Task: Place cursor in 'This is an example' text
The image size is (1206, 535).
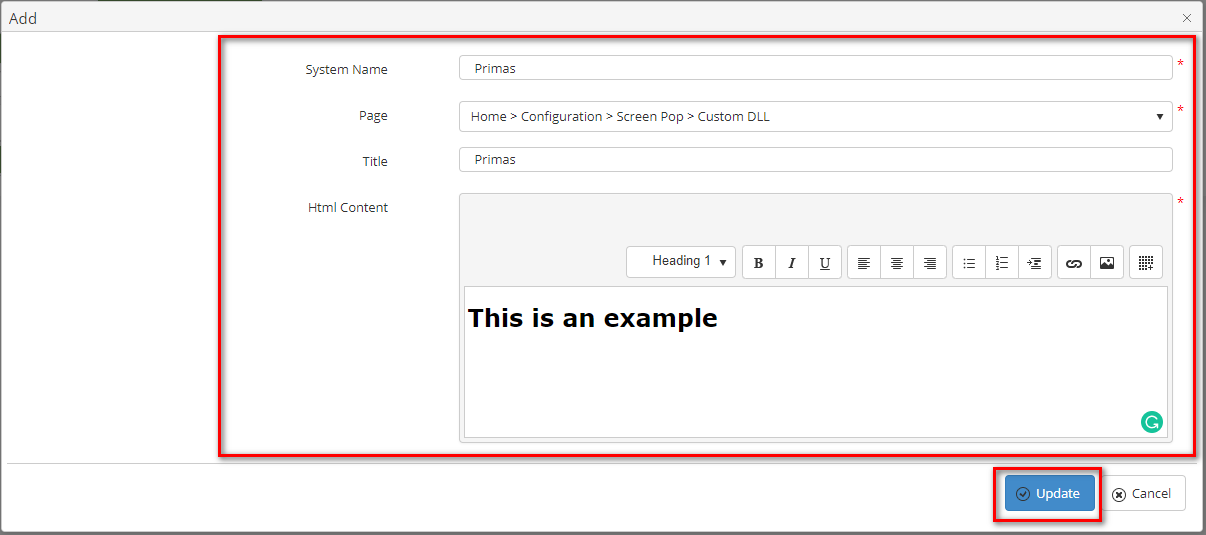Action: pos(592,319)
